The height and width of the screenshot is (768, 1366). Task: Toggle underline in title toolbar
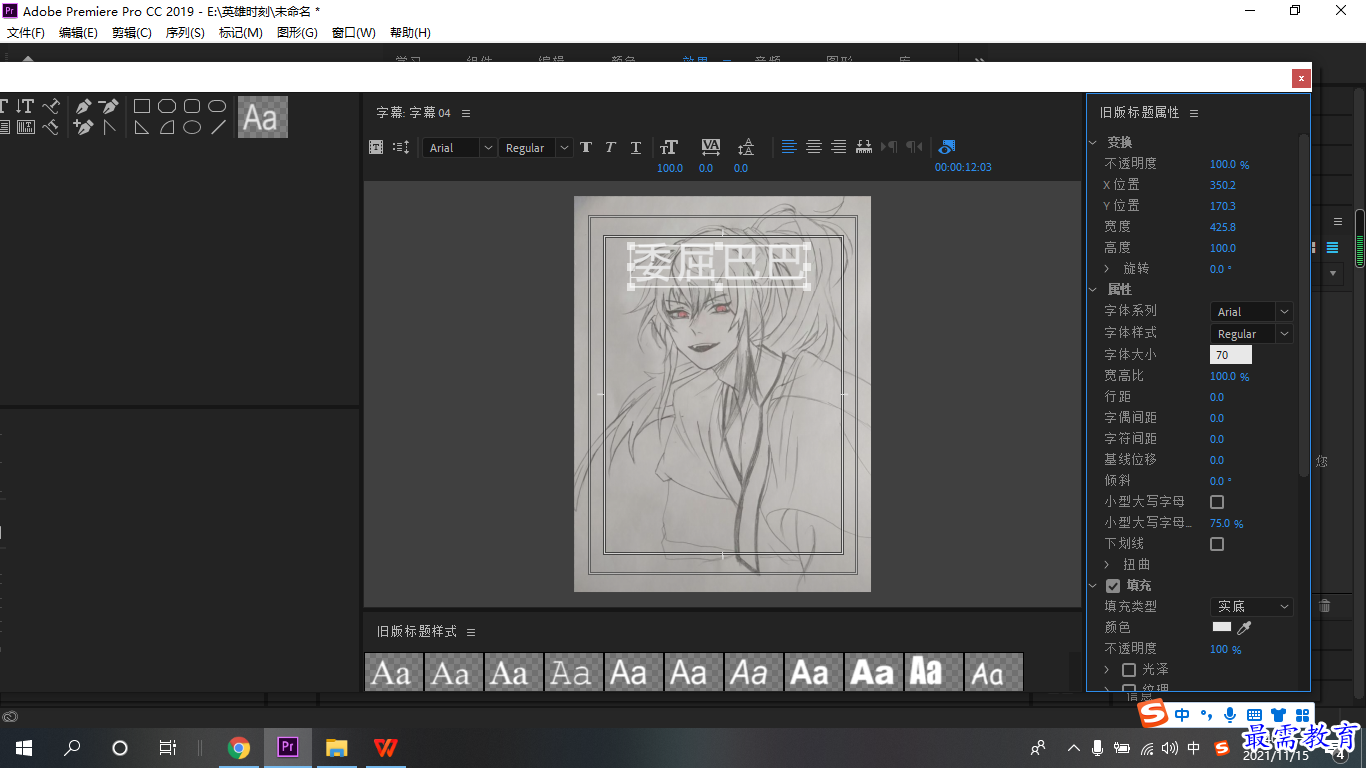[635, 147]
